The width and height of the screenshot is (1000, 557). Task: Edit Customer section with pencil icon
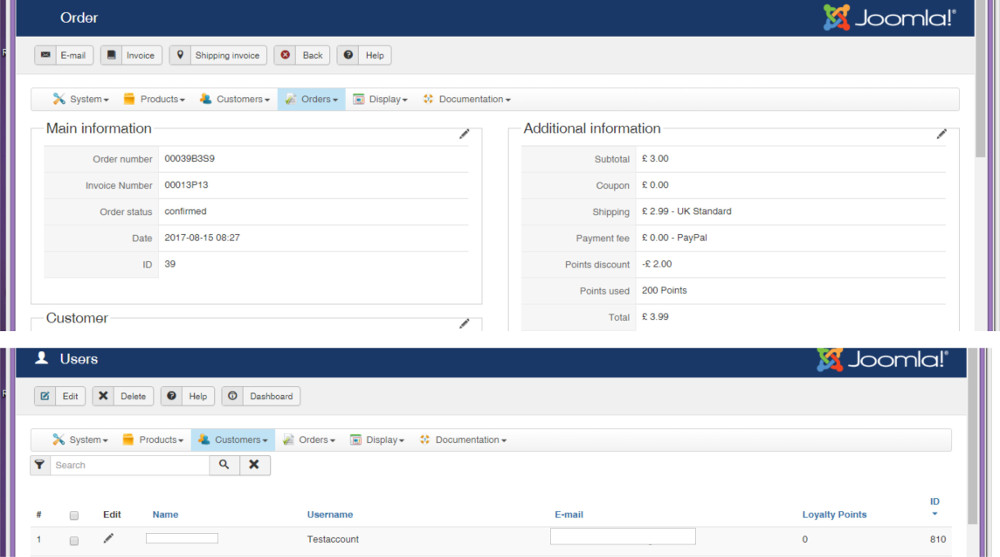point(464,323)
